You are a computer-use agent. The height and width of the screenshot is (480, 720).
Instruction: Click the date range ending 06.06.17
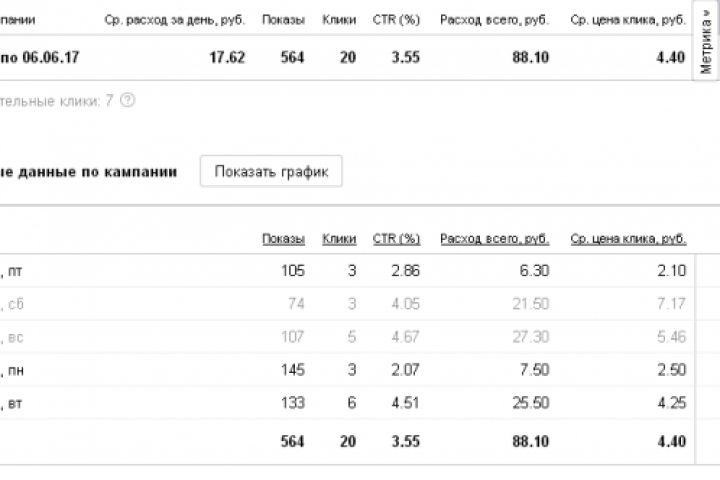(x=40, y=57)
